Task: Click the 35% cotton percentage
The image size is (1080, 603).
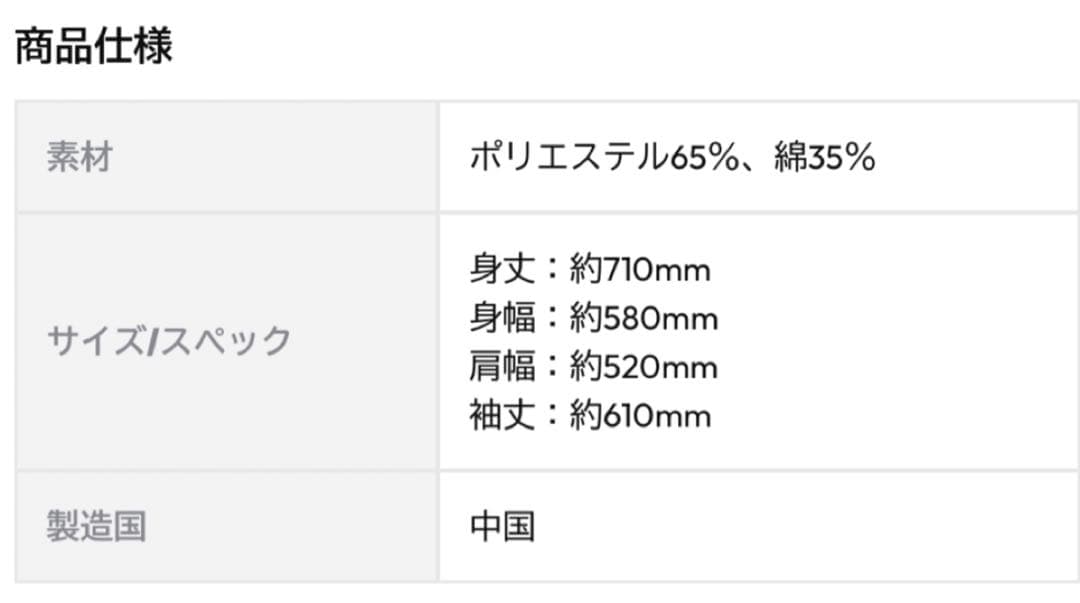Action: (843, 158)
